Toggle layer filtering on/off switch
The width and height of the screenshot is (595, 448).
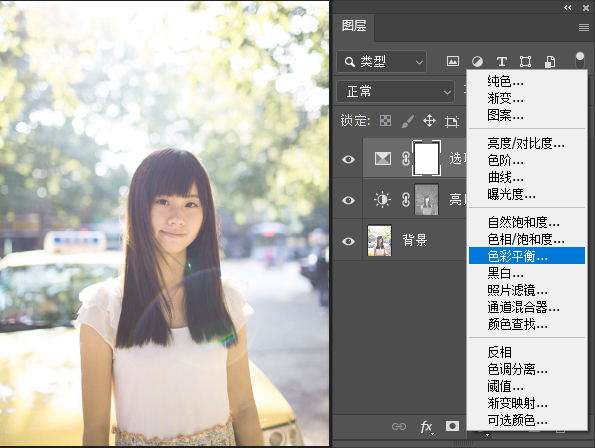click(580, 61)
